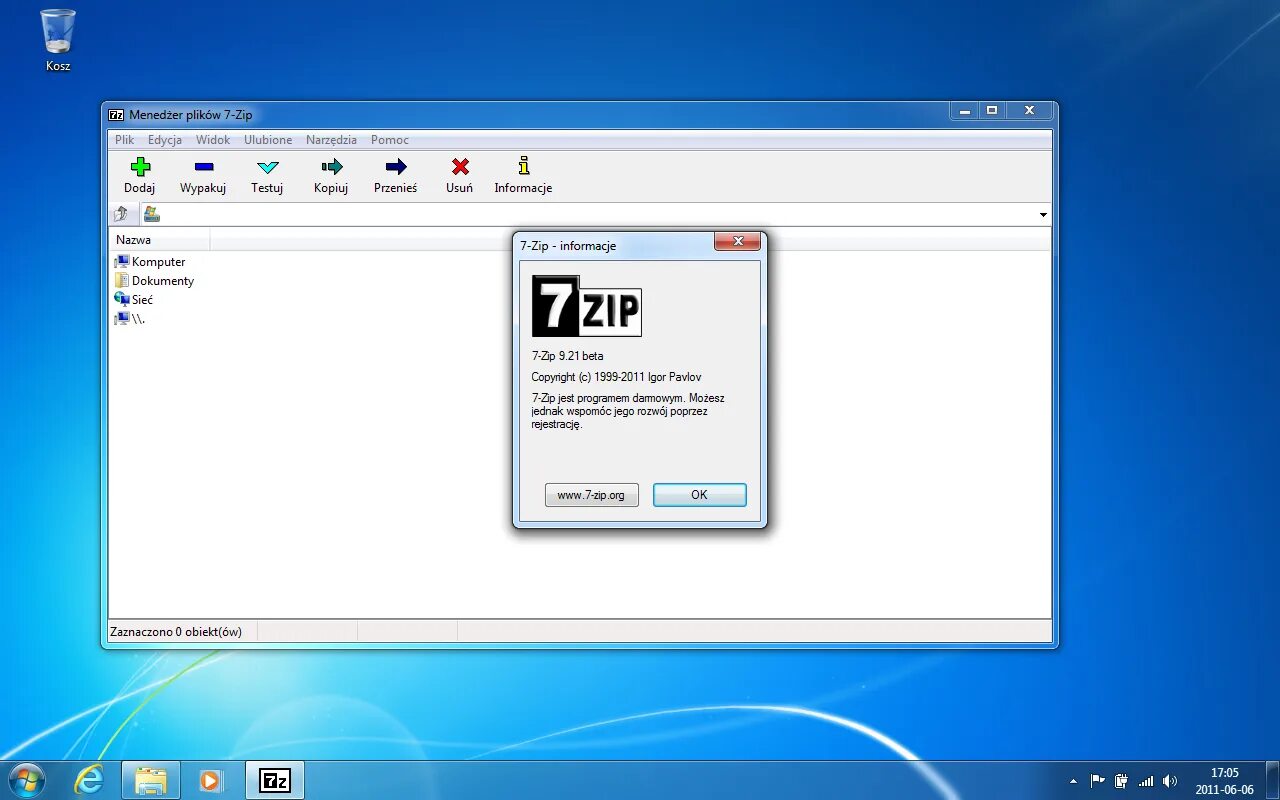Click the Copyright 1999-2011 Igor Pavlov text

(616, 377)
